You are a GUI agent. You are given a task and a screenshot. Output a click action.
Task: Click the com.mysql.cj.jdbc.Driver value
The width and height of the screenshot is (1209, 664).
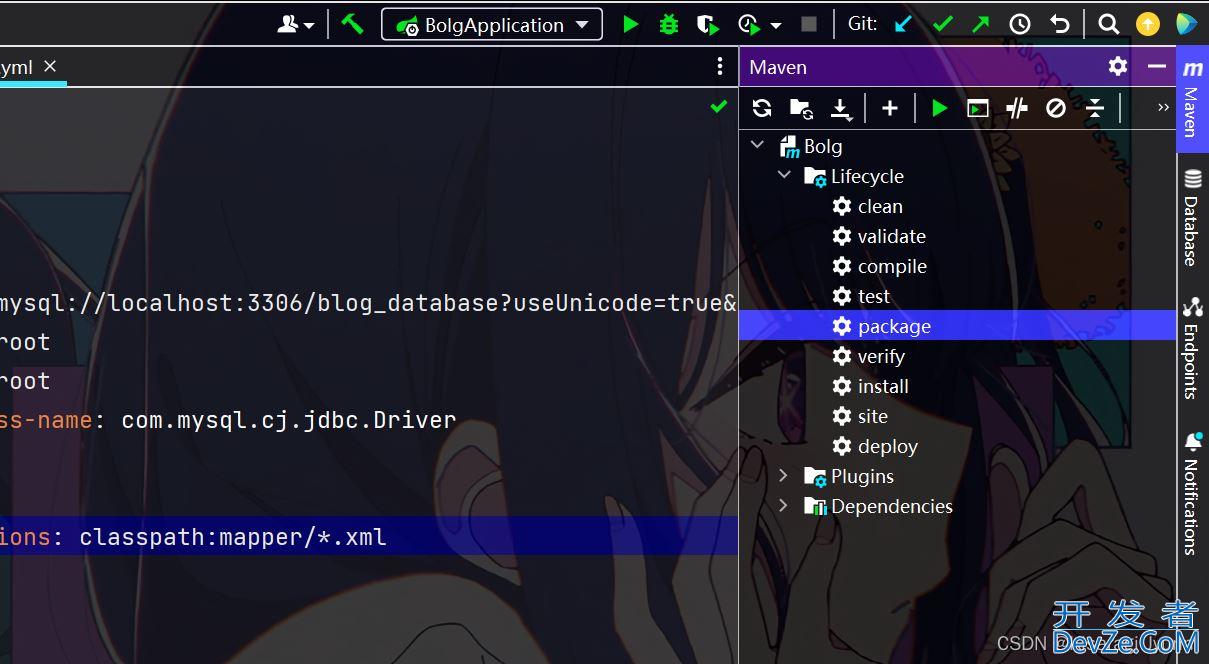(x=289, y=420)
